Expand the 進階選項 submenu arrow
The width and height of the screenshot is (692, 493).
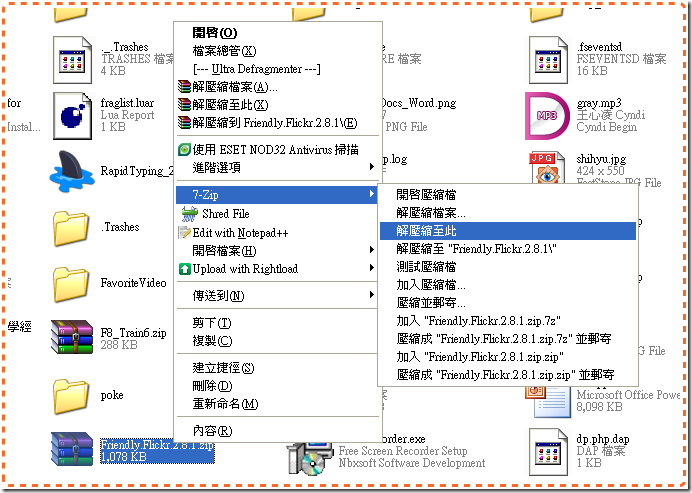tap(372, 167)
